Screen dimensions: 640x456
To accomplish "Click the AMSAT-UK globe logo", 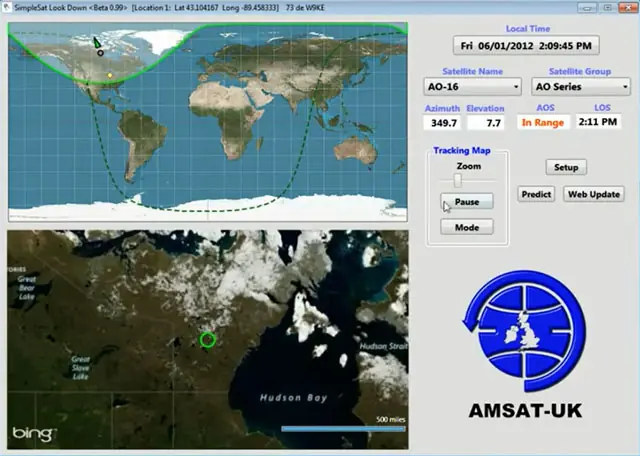I will click(525, 330).
